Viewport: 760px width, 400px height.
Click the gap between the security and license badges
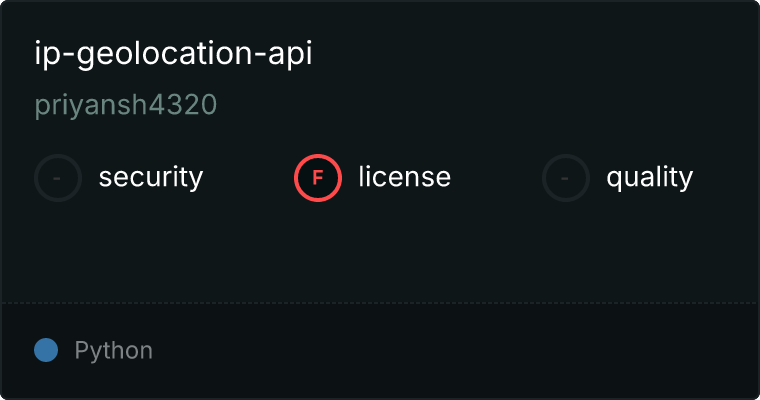pyautogui.click(x=249, y=178)
